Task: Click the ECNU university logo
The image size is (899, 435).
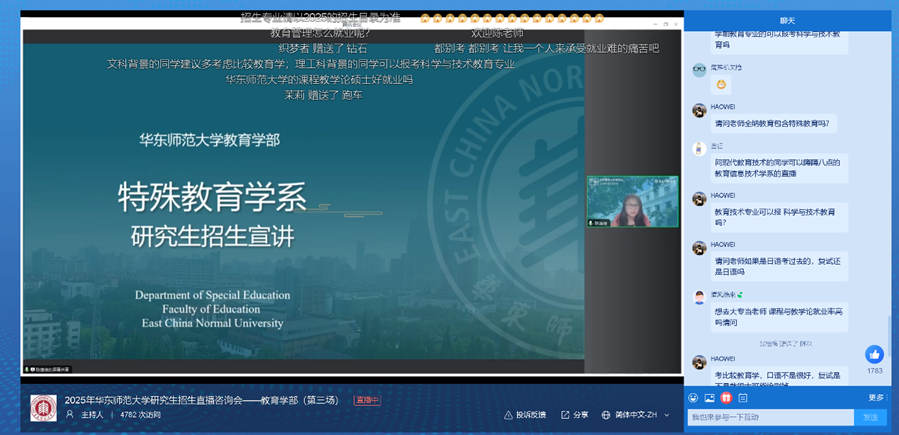Action: click(x=44, y=407)
